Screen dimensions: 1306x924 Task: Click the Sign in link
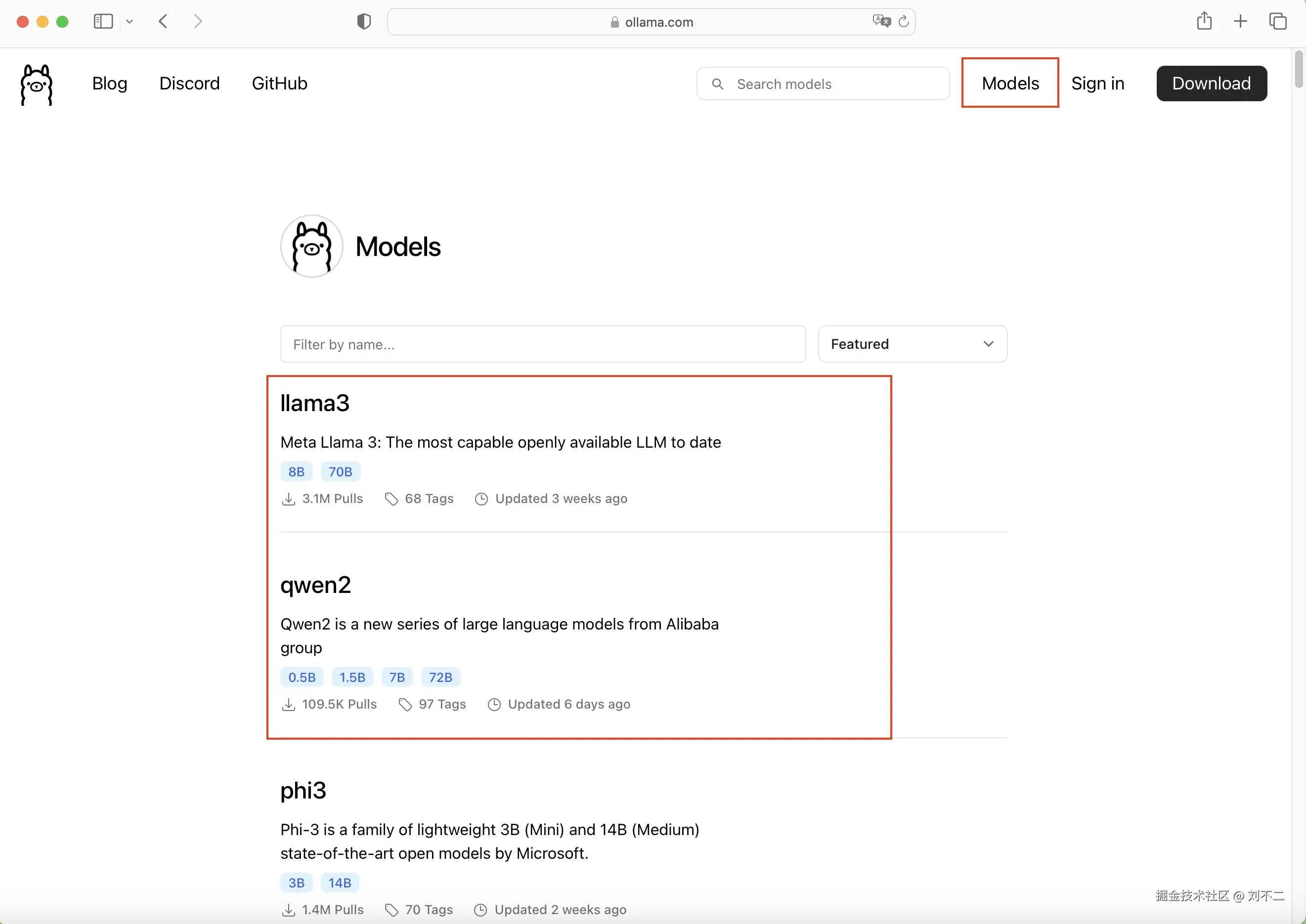pyautogui.click(x=1098, y=84)
